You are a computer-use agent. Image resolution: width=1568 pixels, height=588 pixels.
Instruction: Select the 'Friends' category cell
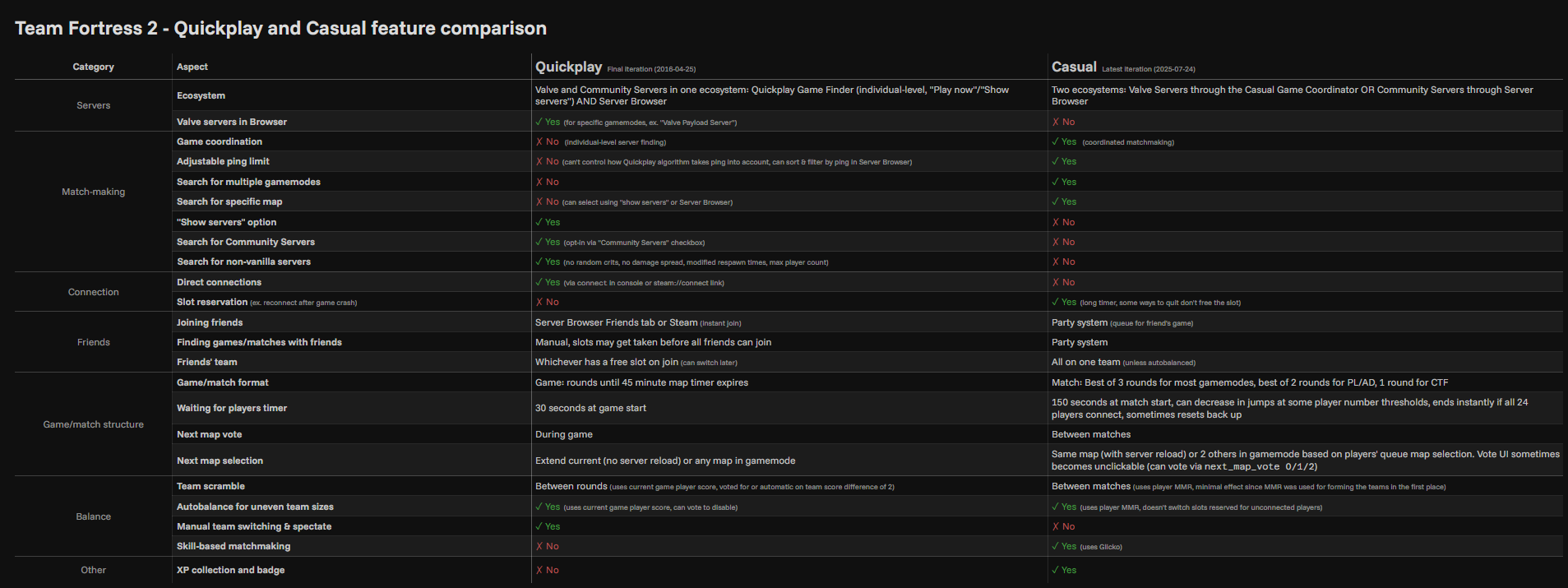(93, 342)
